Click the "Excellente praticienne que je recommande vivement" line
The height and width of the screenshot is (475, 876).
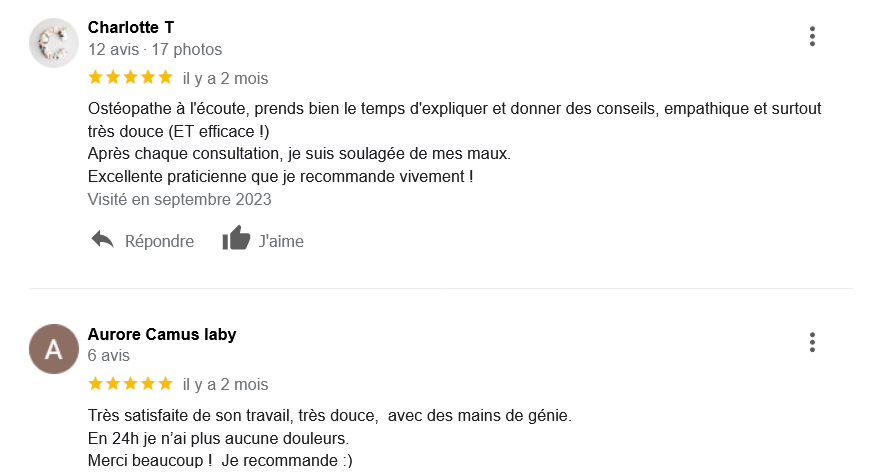tap(280, 176)
